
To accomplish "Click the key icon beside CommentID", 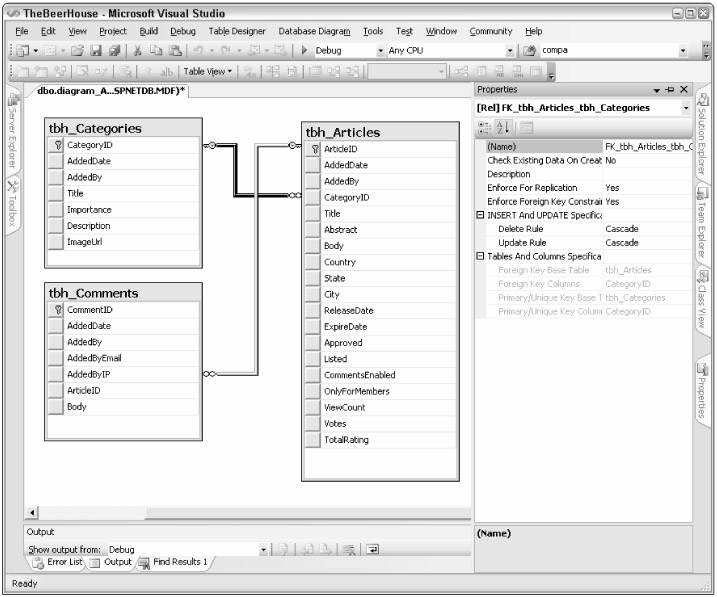I will [57, 311].
